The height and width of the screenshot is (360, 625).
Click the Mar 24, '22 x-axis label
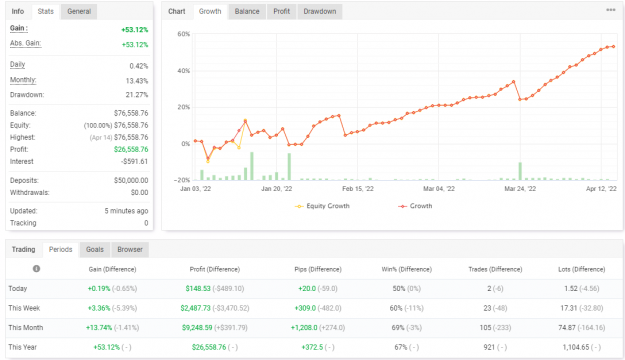point(520,189)
